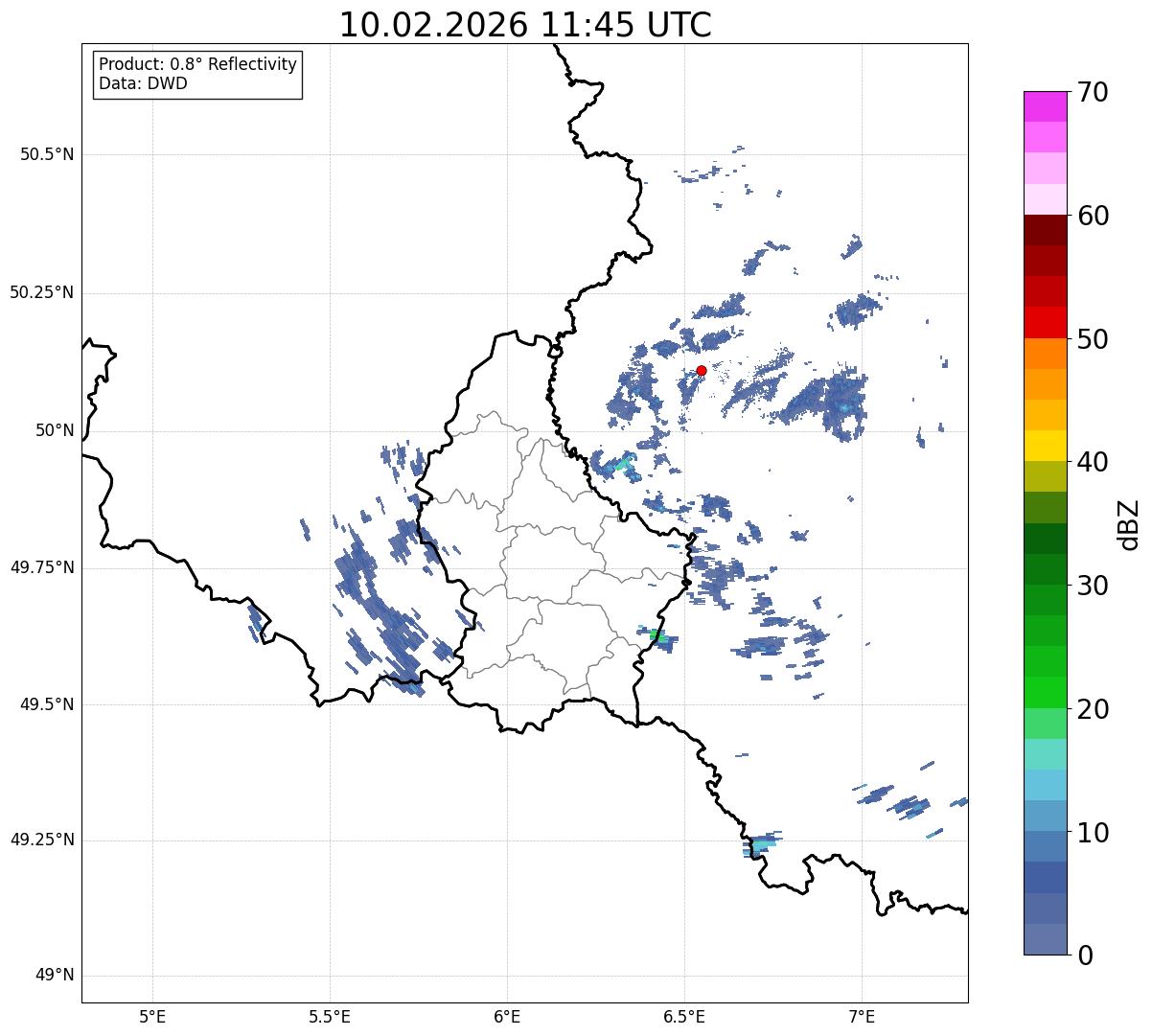The width and height of the screenshot is (1152, 1036).
Task: Pick the turquoise swatch between 15 and 17.5 dBZ
Action: point(1045,754)
